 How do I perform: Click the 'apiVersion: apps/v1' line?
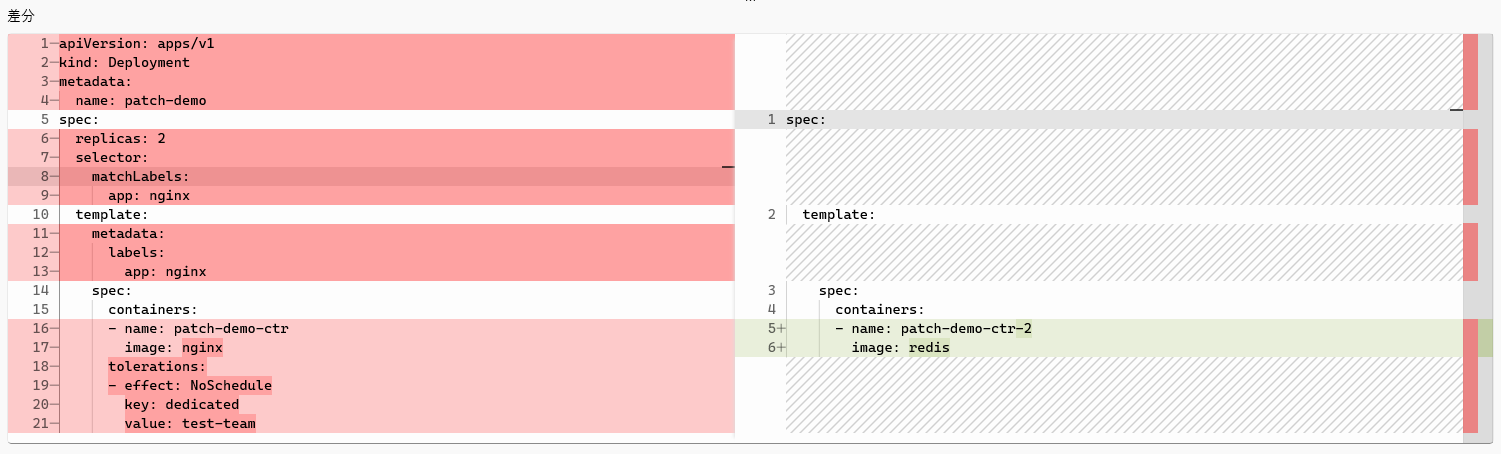coord(136,44)
